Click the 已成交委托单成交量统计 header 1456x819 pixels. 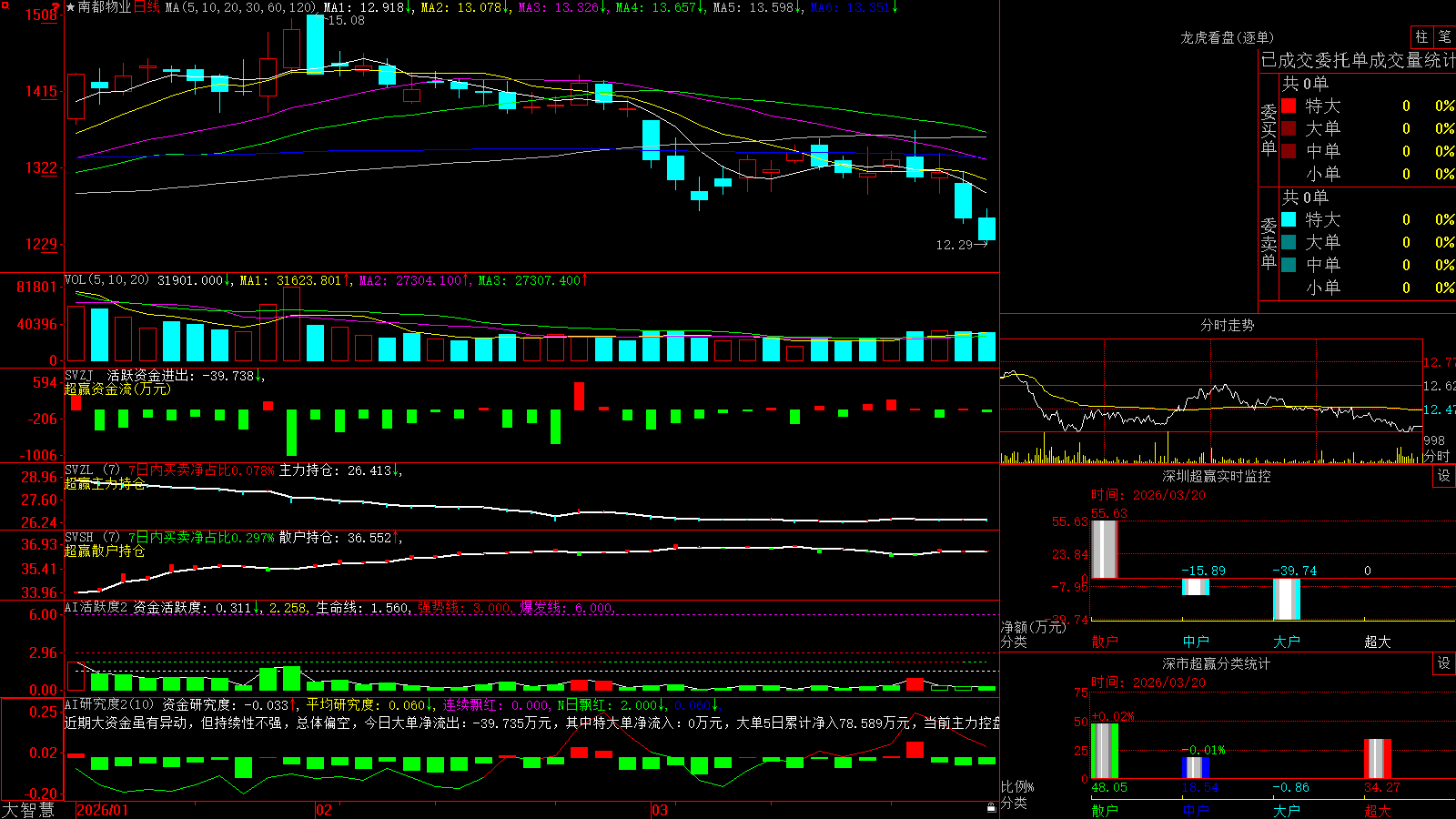coord(1358,60)
